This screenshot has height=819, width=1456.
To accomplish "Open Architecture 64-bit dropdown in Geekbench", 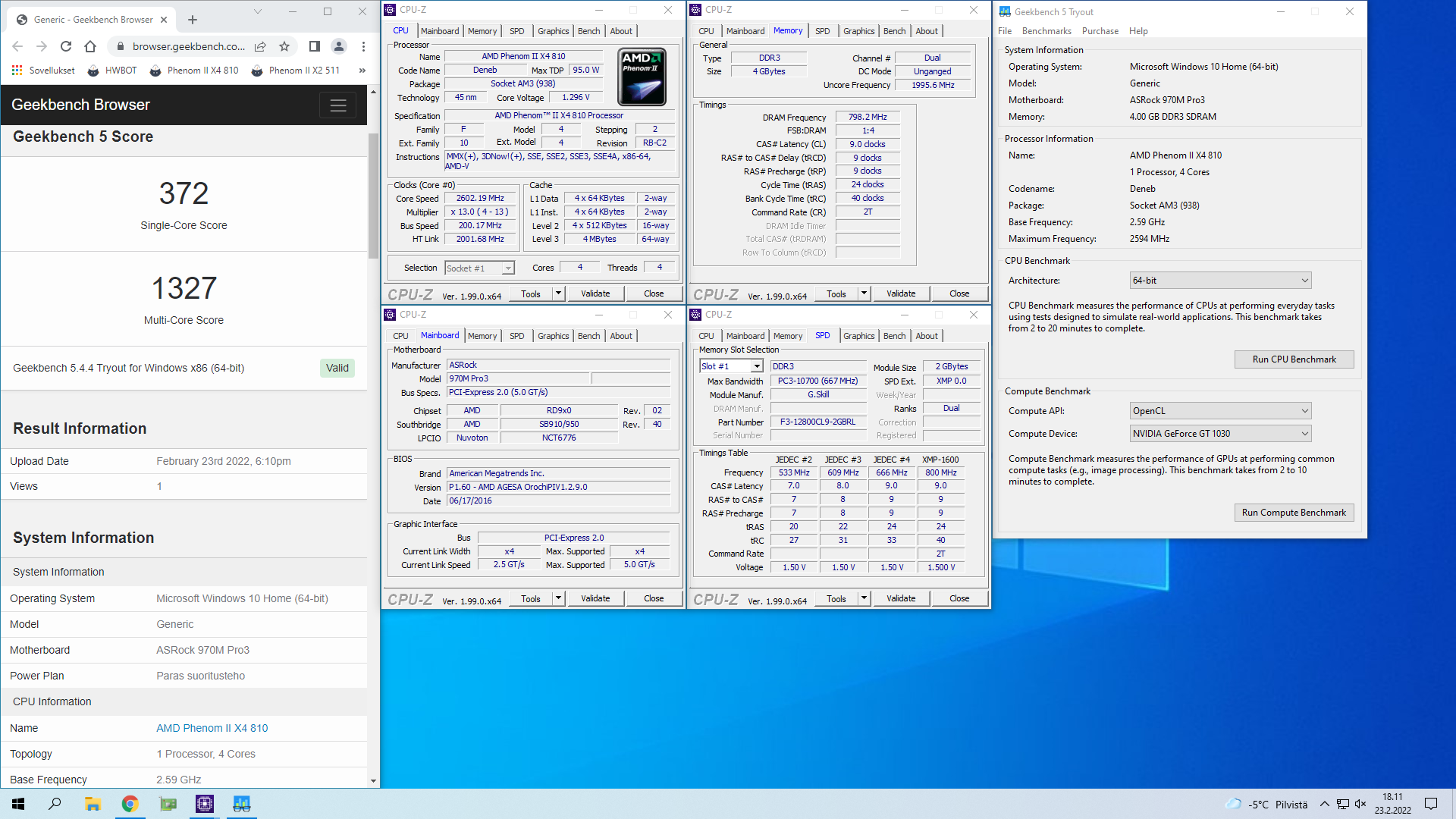I will [1220, 281].
